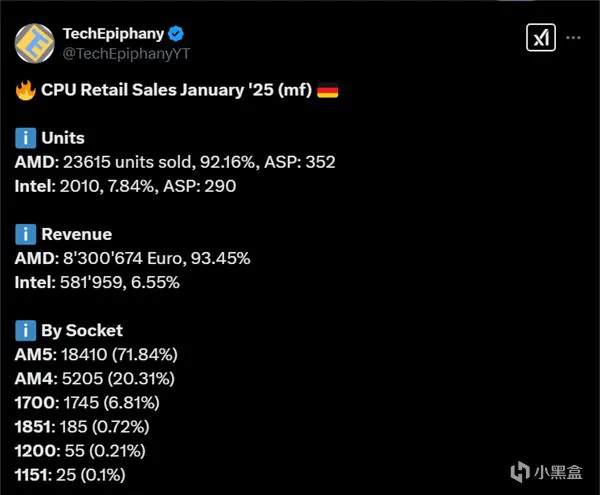Screen dimensions: 600x495
Task: Click the info icon beside By Socket
Action: click(25, 331)
